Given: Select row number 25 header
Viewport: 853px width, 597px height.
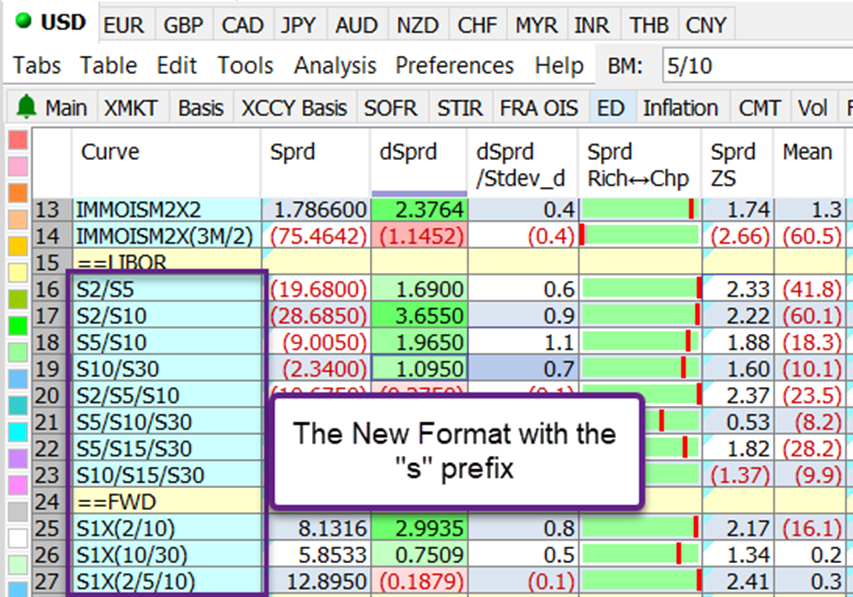Looking at the screenshot, I should pos(51,528).
